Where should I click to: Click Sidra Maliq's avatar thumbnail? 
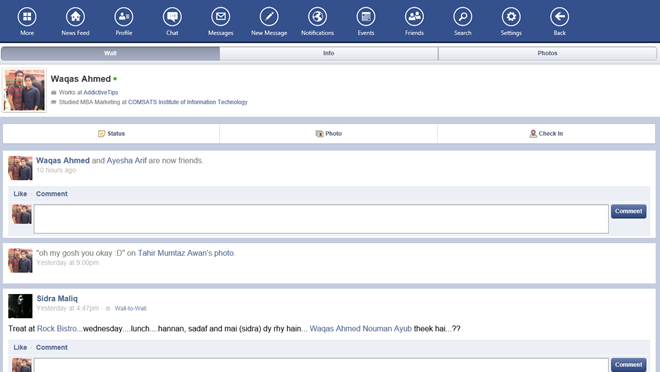click(x=20, y=306)
